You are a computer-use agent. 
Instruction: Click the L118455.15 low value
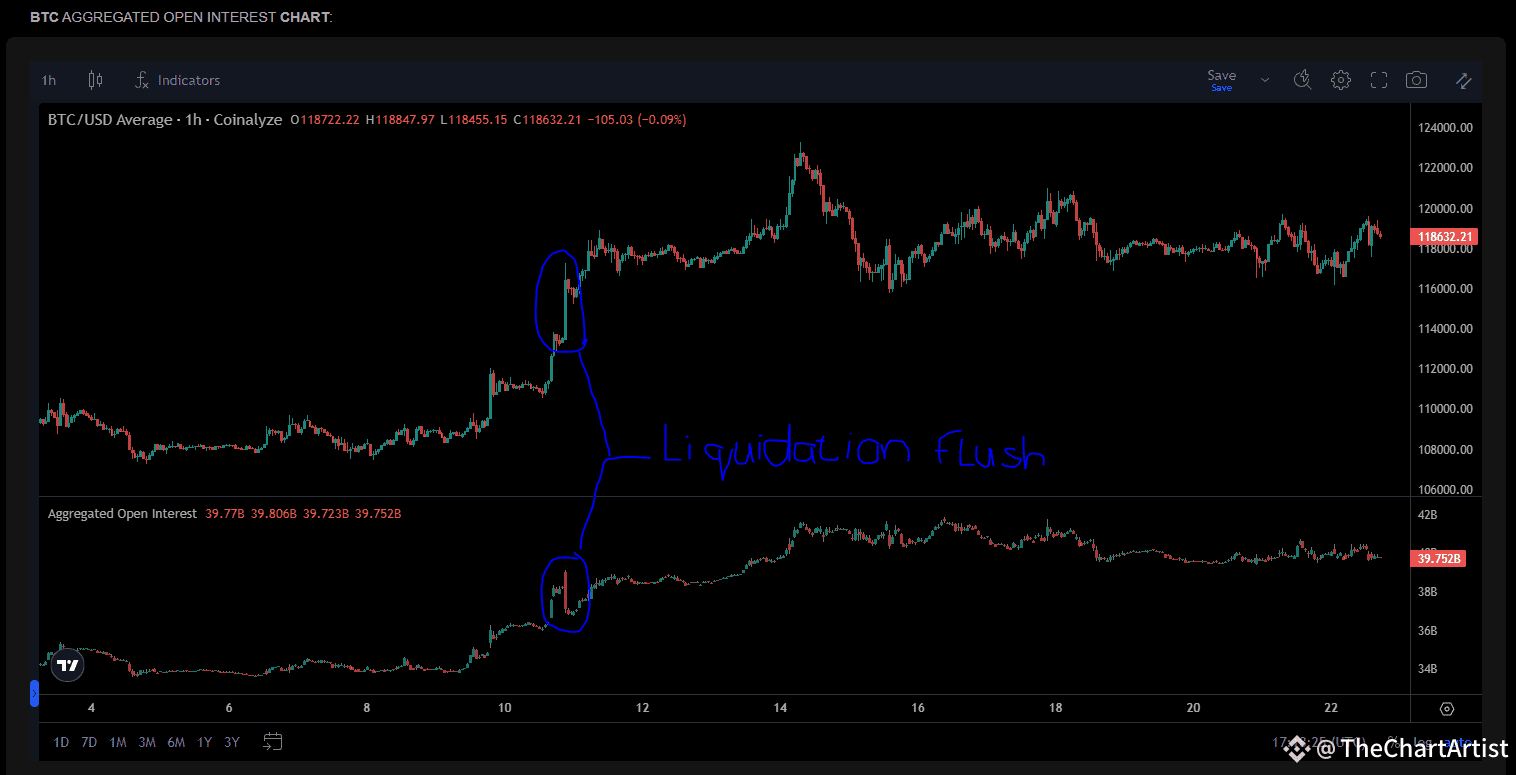pyautogui.click(x=474, y=120)
